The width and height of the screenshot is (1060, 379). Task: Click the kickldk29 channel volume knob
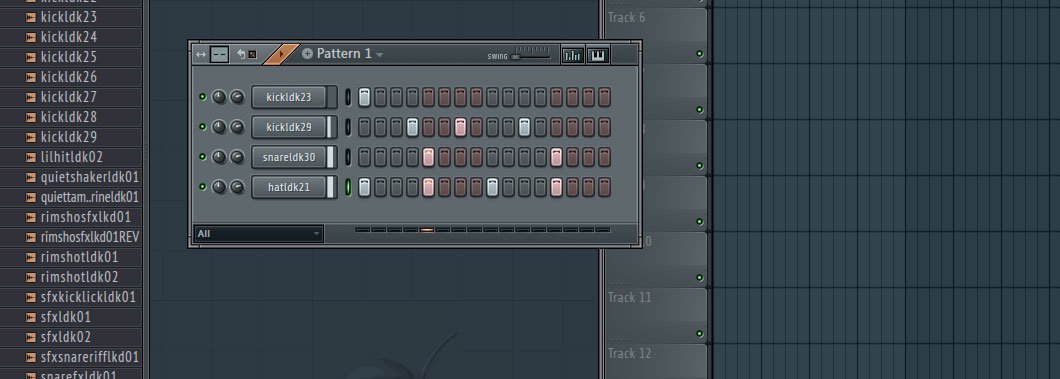point(237,127)
